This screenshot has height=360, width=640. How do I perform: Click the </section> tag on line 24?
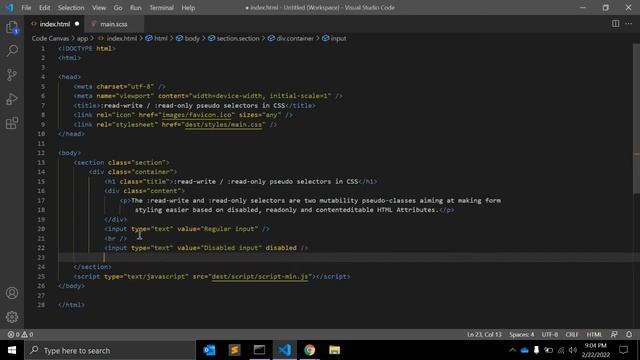(92, 267)
